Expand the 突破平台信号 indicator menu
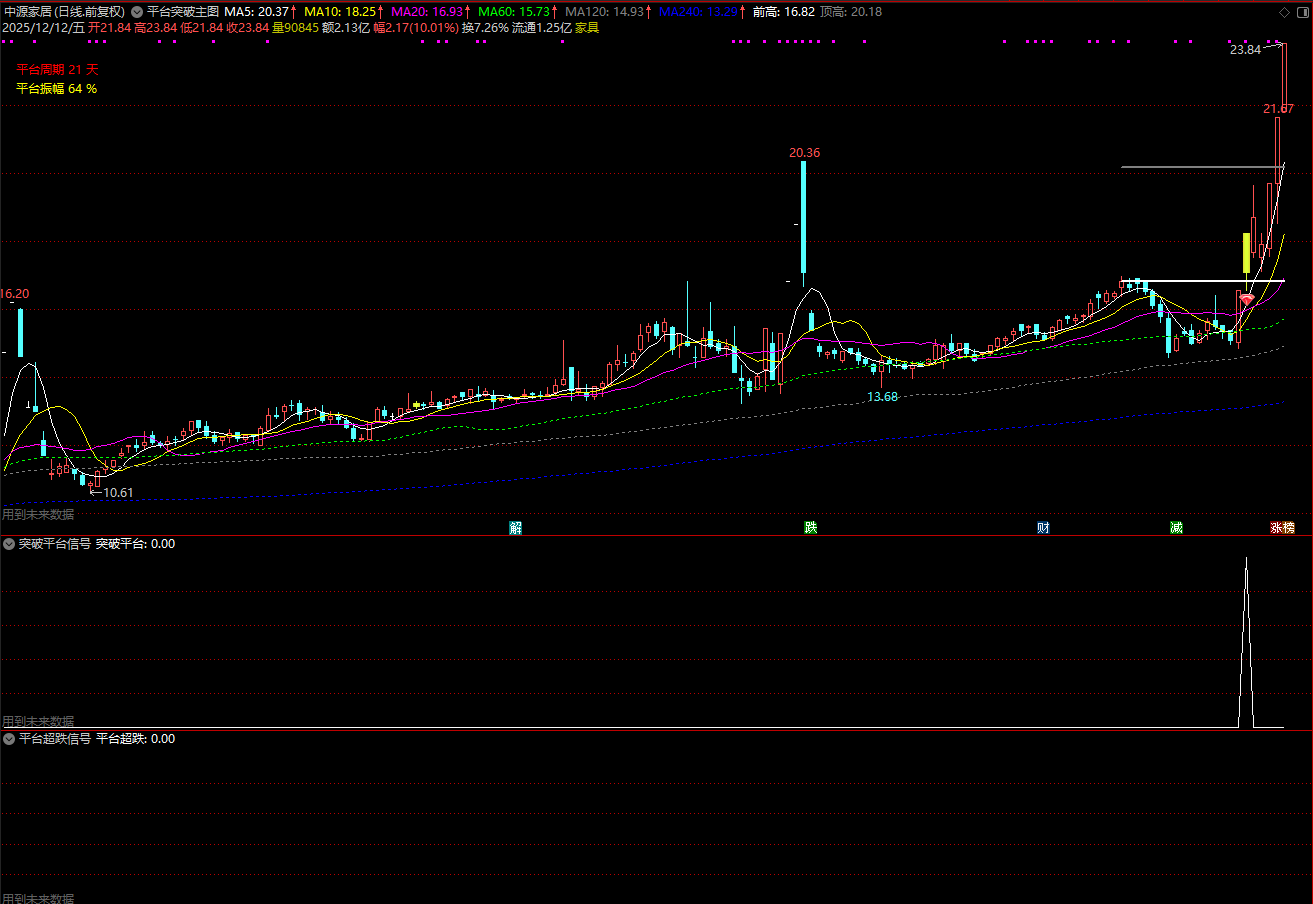Screen dimensions: 1313x904 tap(9, 544)
